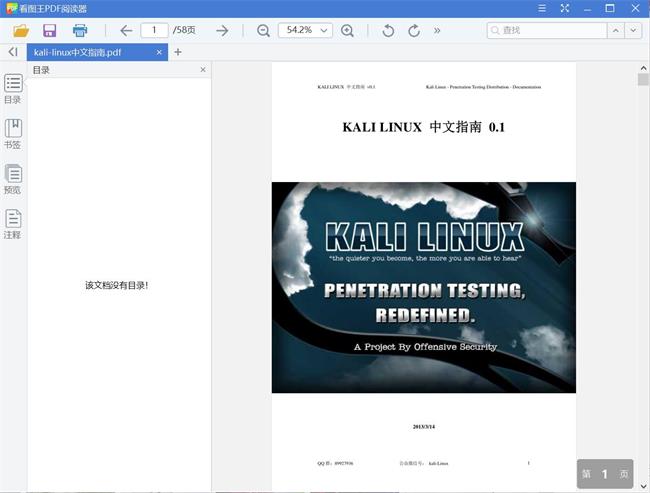This screenshot has width=650, height=493.
Task: Click scrollbar up arrow in document view
Action: pos(643,68)
